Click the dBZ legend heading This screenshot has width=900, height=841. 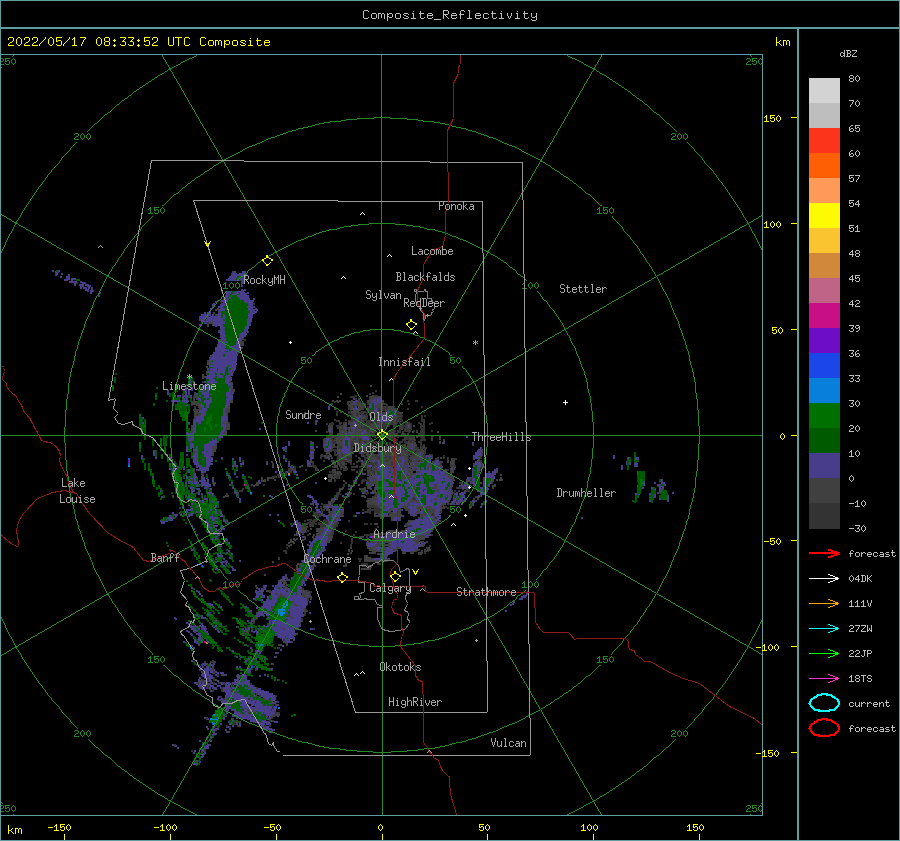coord(848,53)
